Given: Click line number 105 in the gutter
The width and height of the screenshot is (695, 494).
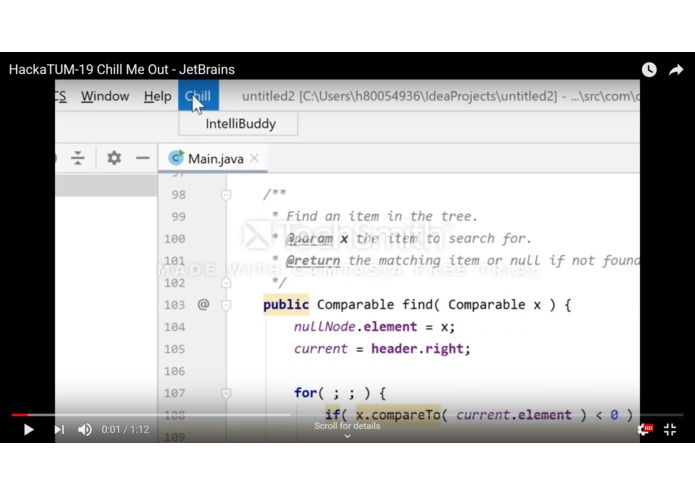Looking at the screenshot, I should point(175,349).
